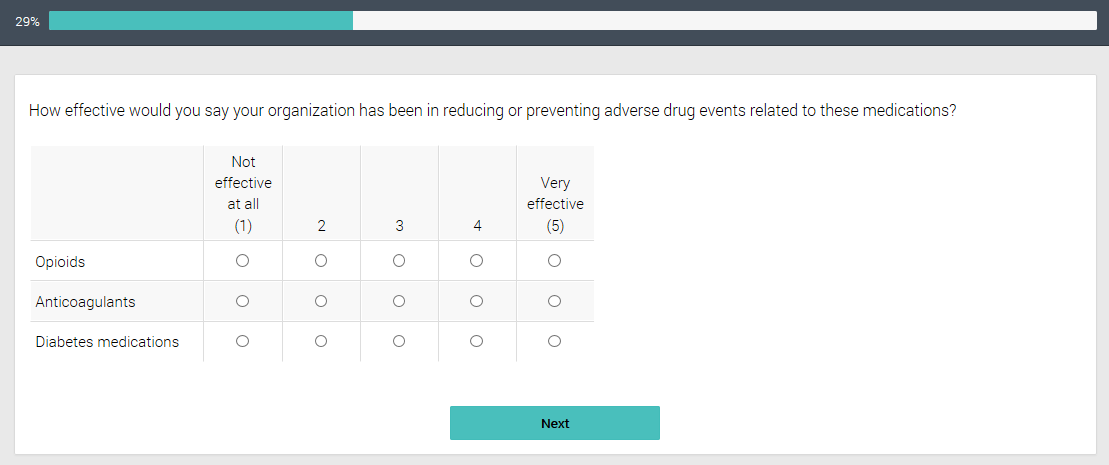Pick rating 3 for Anticoagulants
The width and height of the screenshot is (1109, 465).
coord(399,301)
